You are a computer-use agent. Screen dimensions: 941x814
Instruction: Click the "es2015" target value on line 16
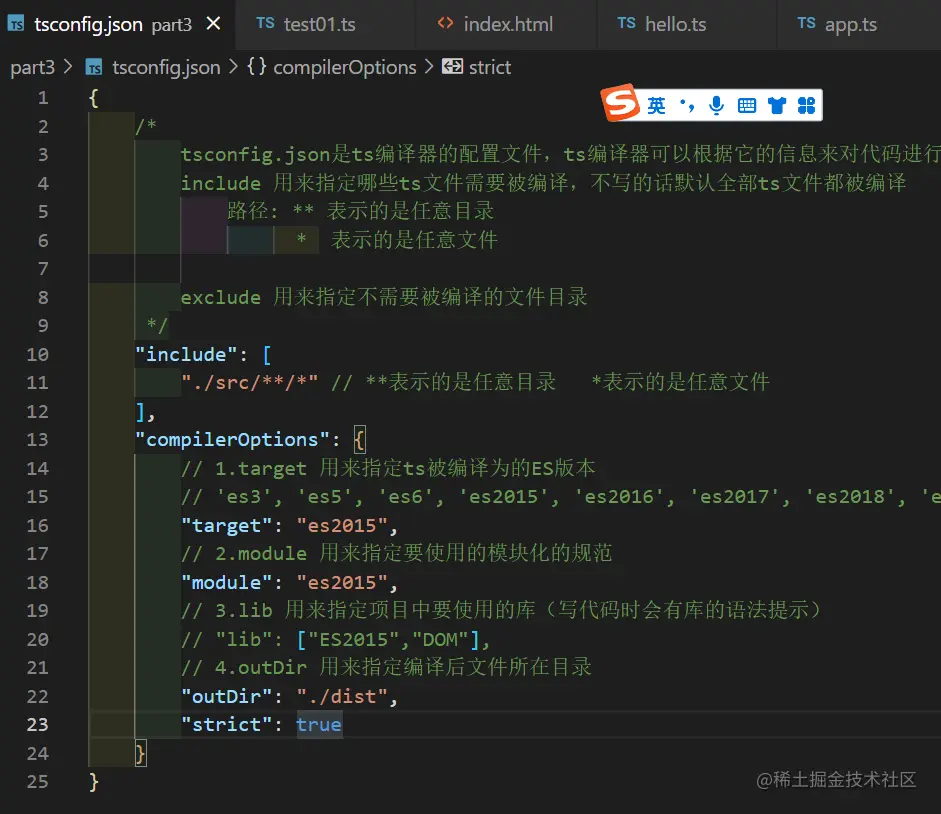342,525
